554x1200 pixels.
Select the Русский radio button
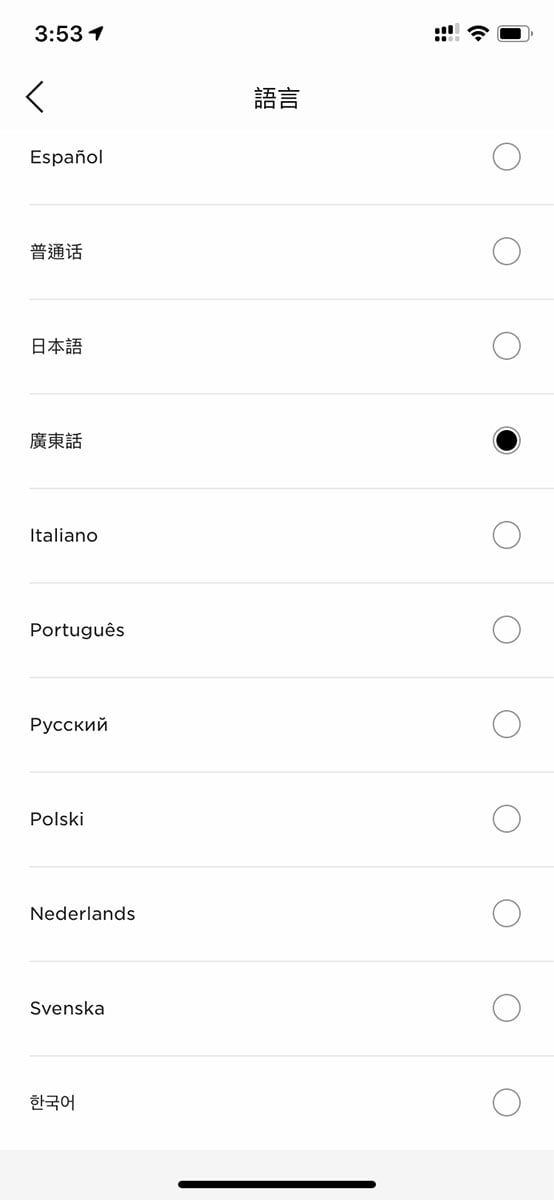(x=507, y=724)
